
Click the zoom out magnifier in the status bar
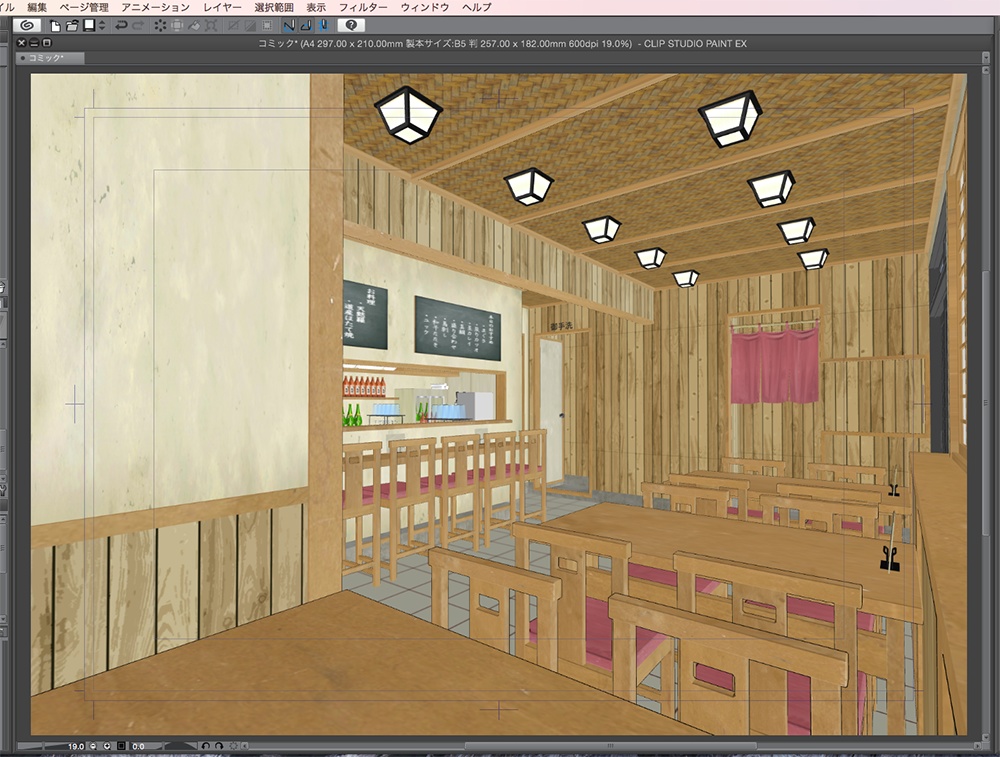(93, 744)
